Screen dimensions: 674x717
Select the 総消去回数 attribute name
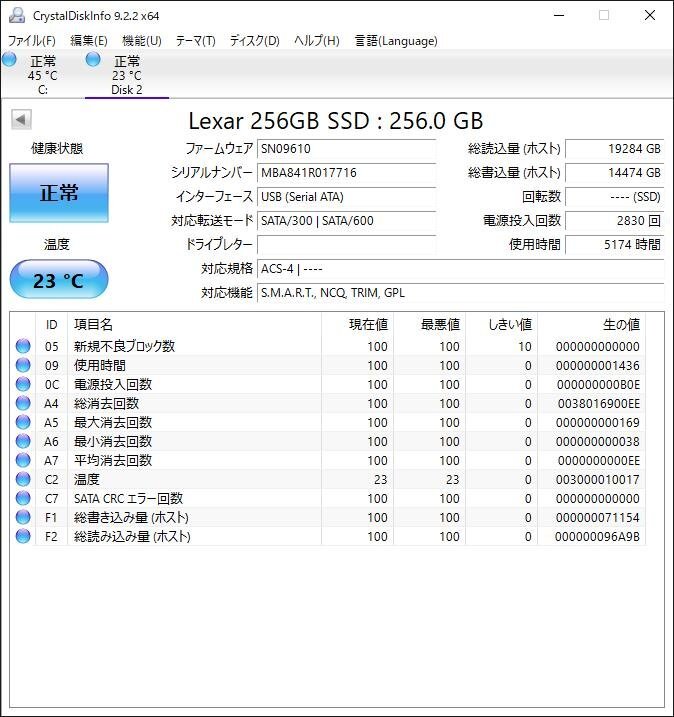tap(107, 403)
